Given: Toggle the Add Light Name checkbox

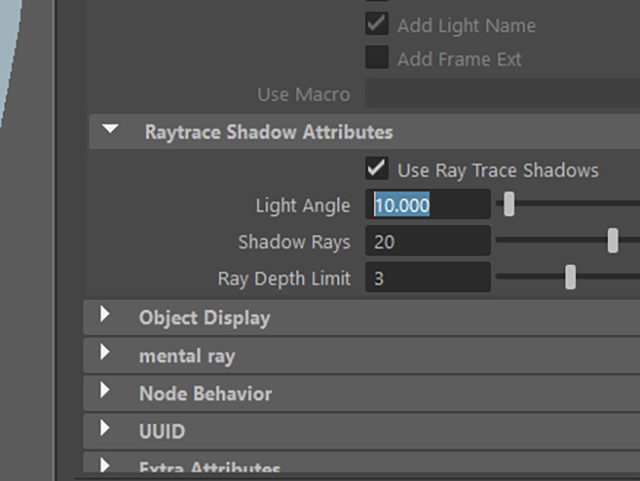Looking at the screenshot, I should (x=376, y=24).
